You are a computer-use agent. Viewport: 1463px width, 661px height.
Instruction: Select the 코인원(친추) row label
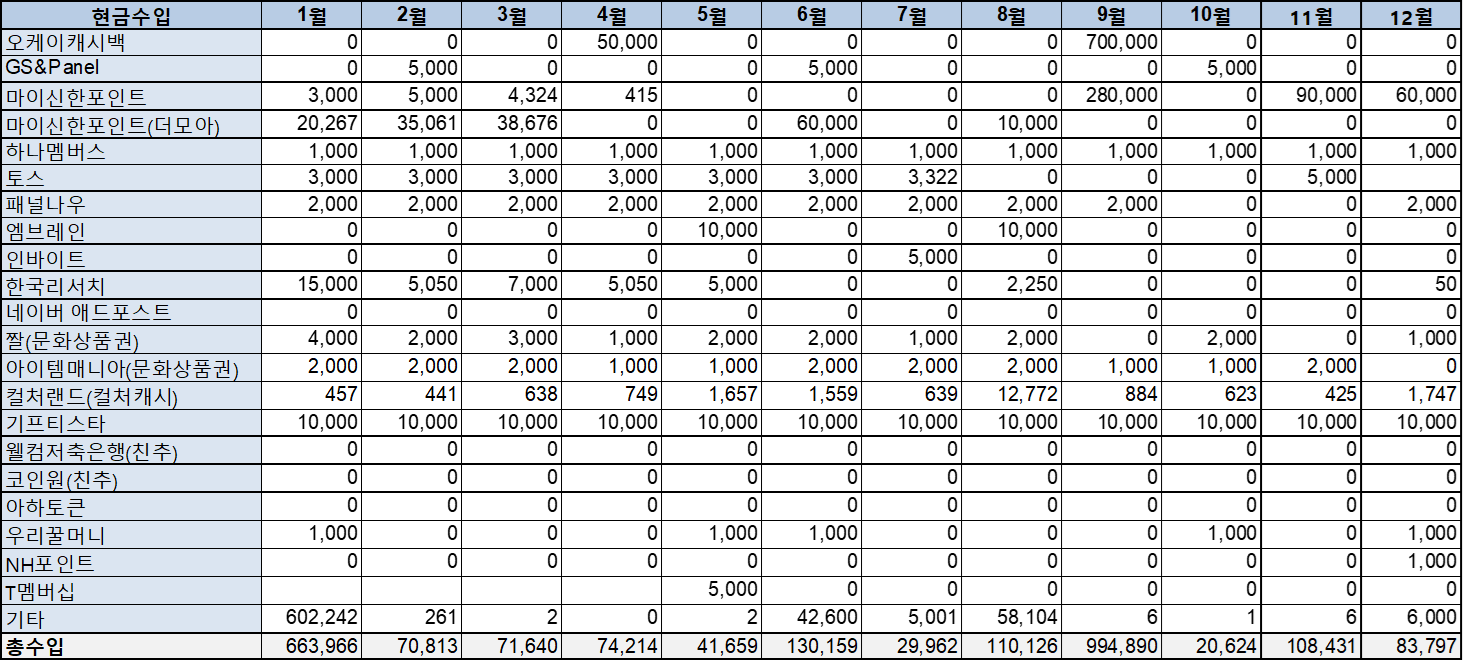(131, 479)
